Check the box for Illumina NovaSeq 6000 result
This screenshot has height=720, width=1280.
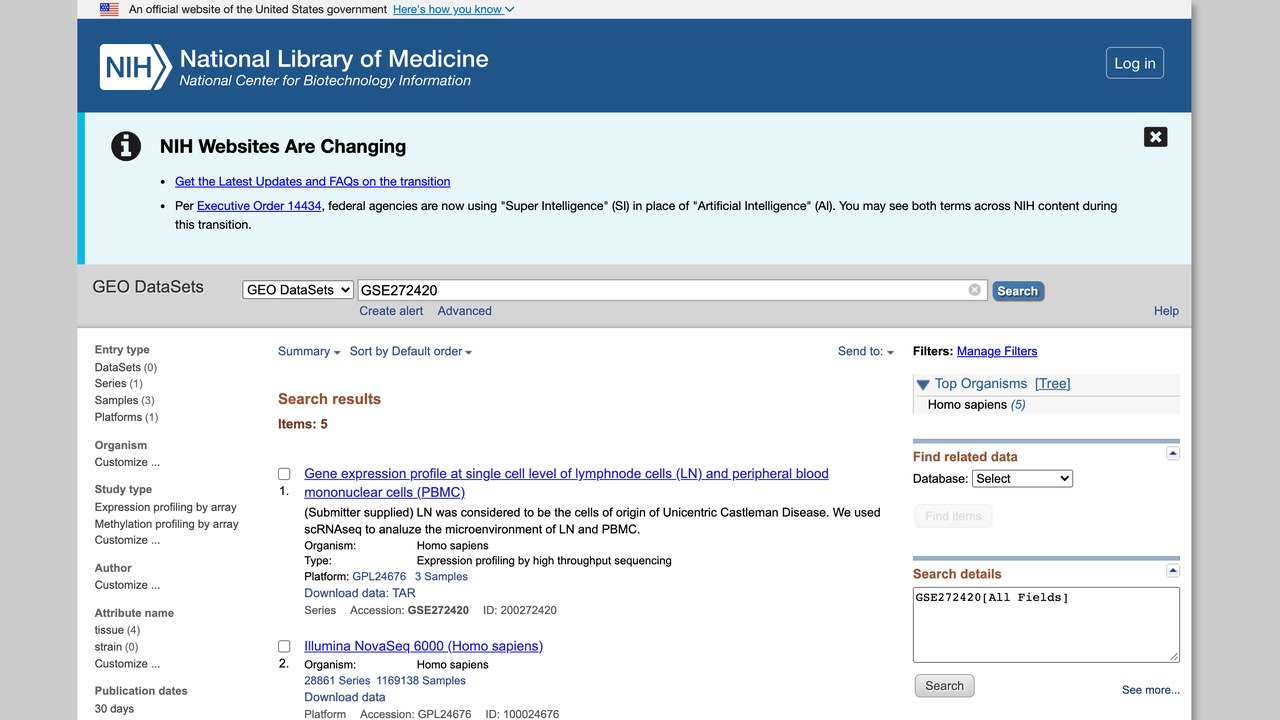click(x=284, y=647)
